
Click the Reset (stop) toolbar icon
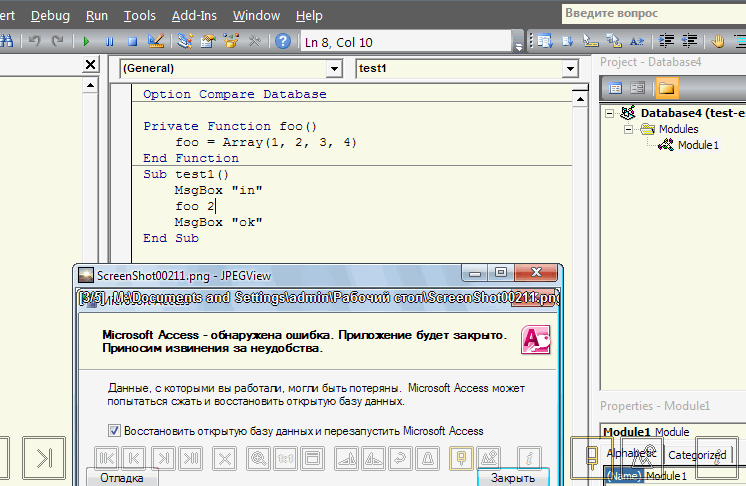click(x=133, y=42)
